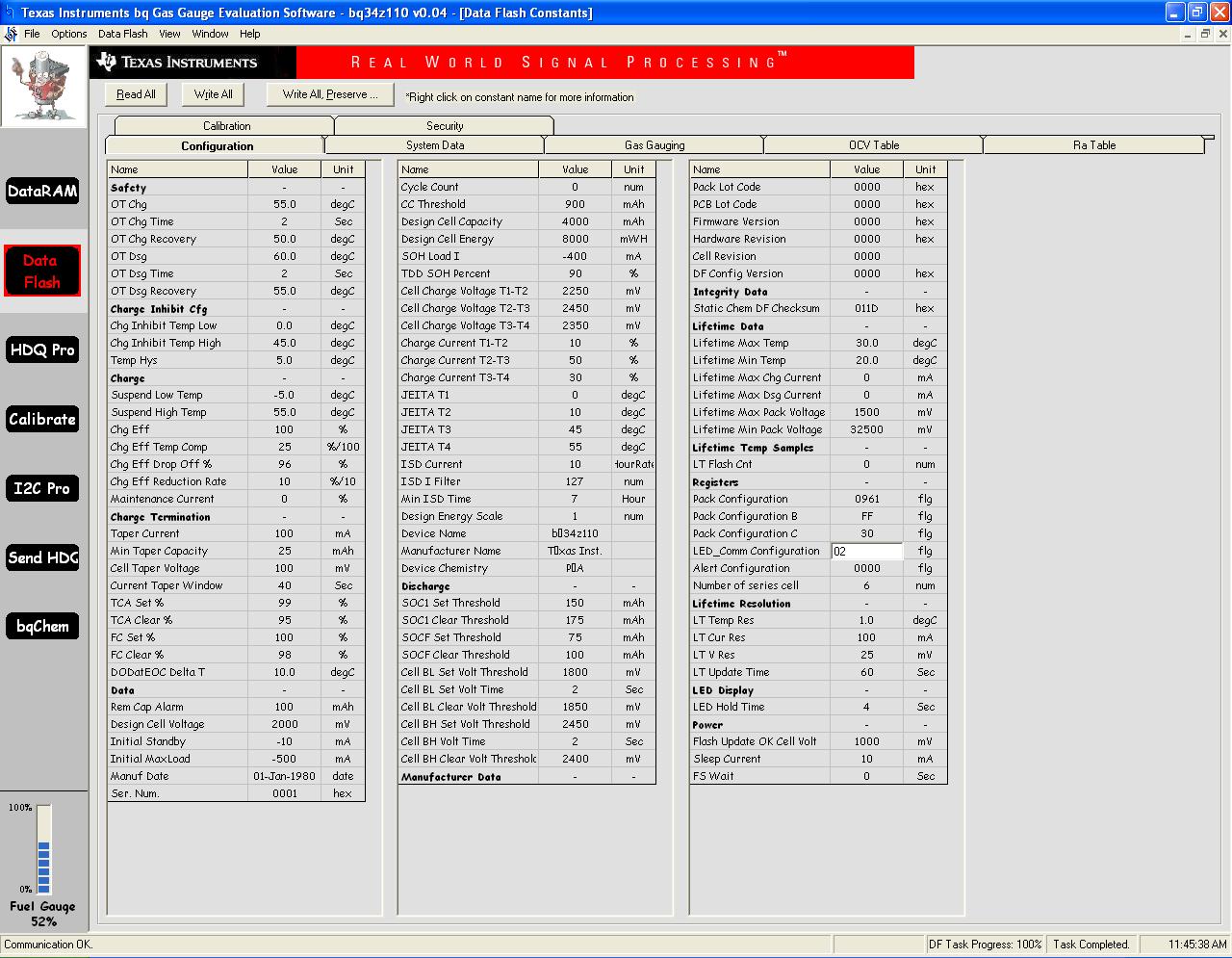Click the clock time in status bar
The height and width of the screenshot is (958, 1232).
[x=1197, y=945]
